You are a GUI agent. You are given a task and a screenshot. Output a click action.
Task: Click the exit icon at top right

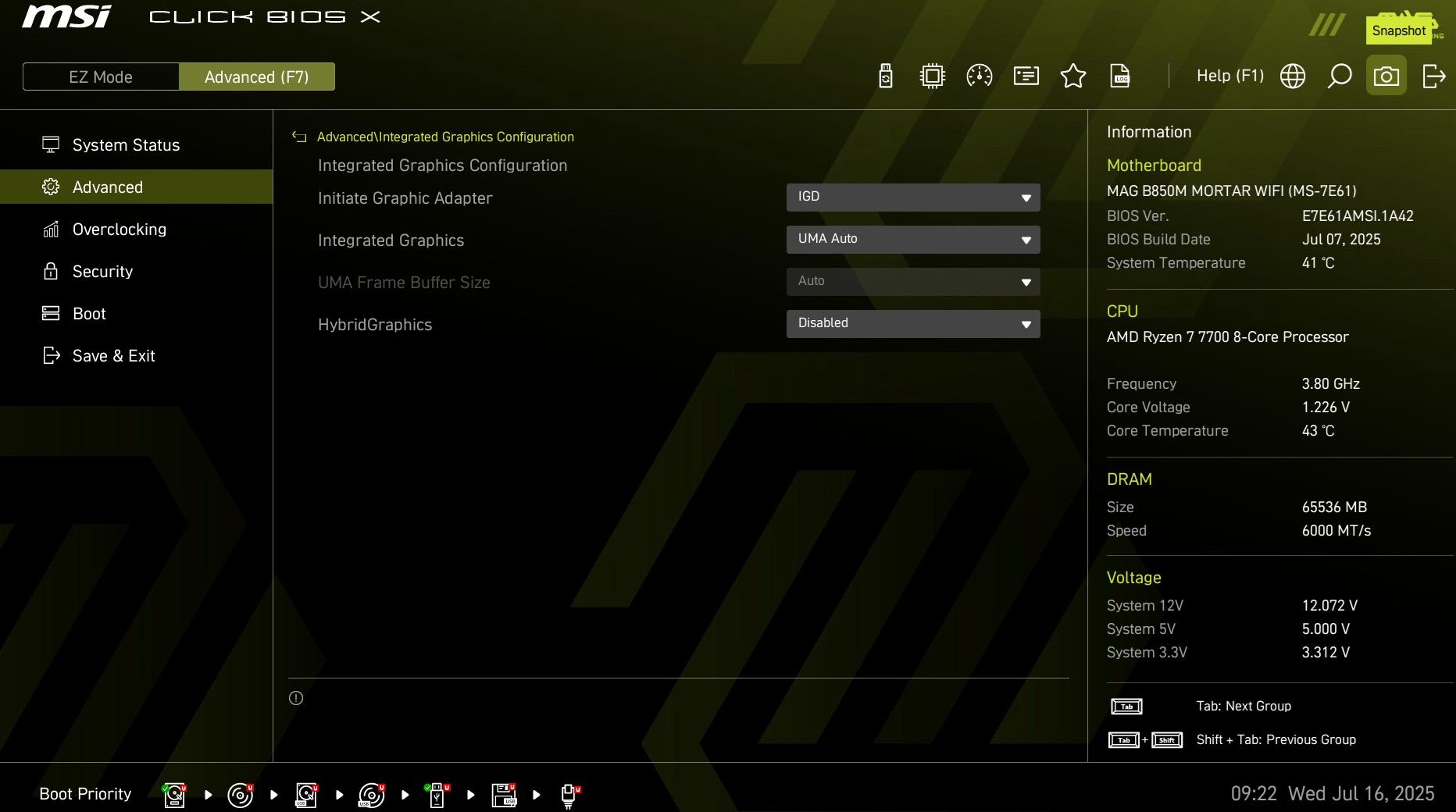point(1434,76)
